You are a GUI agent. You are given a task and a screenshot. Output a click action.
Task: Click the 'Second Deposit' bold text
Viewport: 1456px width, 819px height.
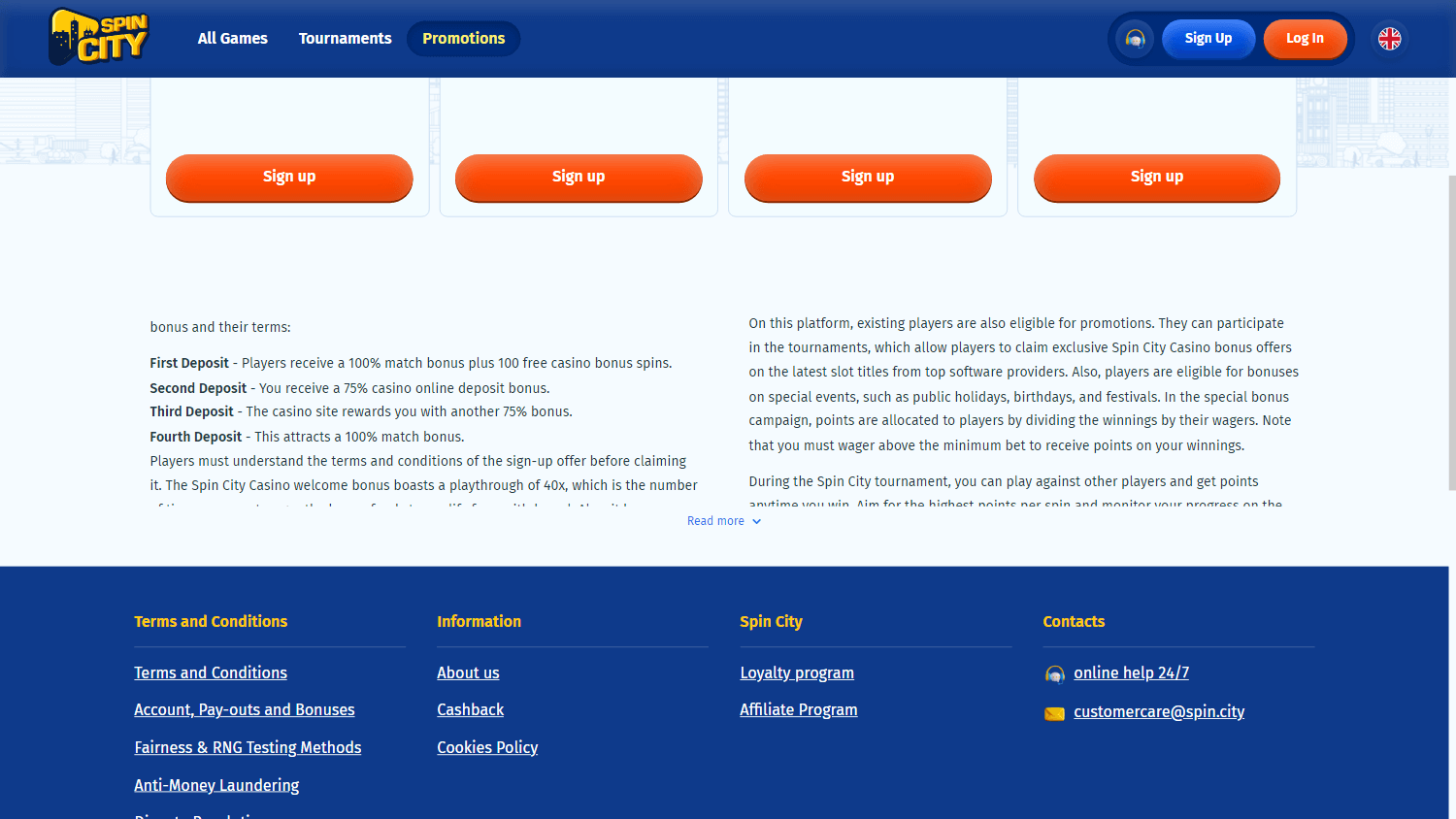(198, 388)
